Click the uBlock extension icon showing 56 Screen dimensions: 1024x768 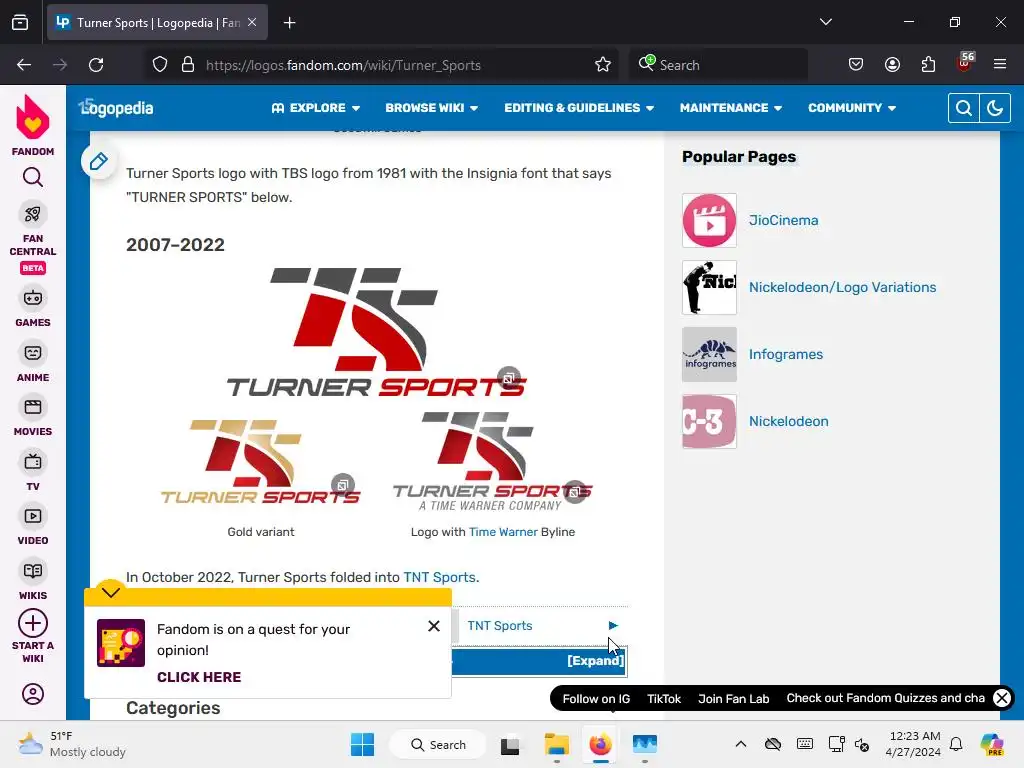pyautogui.click(x=965, y=63)
